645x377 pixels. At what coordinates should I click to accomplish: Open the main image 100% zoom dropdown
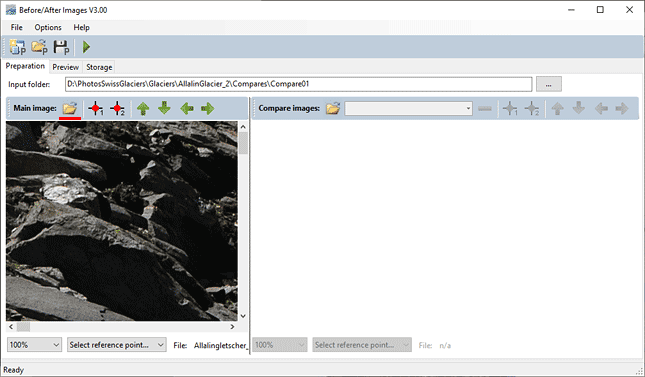(x=34, y=345)
